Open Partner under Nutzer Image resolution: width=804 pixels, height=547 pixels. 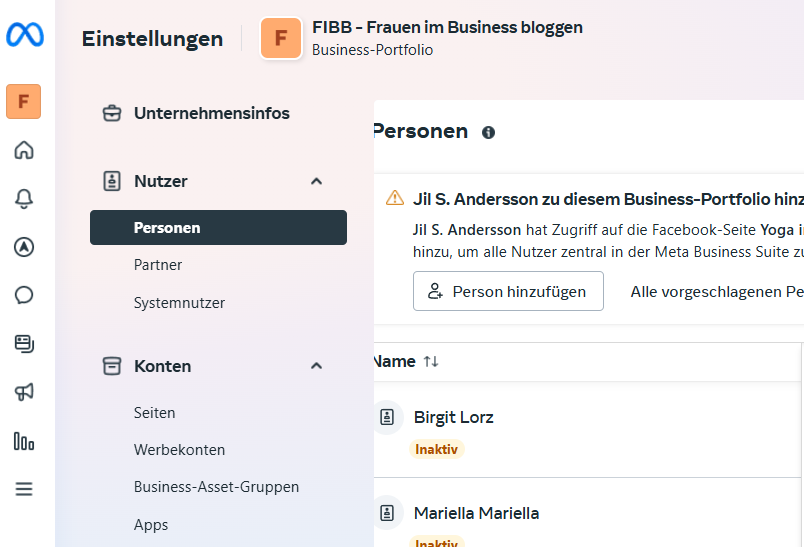158,265
